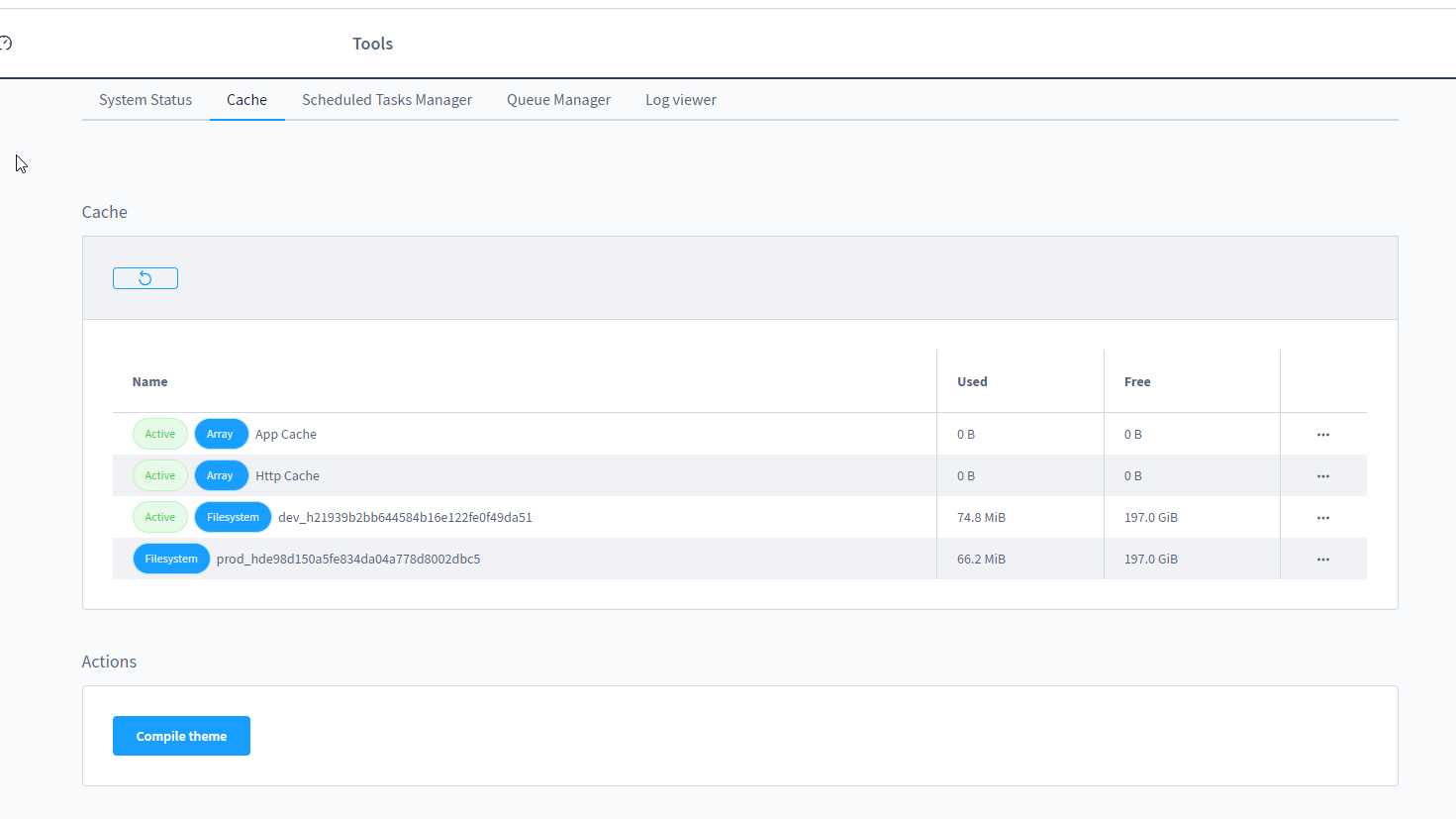Click the 0 B used value for App Cache
The image size is (1456, 819).
pyautogui.click(x=966, y=434)
